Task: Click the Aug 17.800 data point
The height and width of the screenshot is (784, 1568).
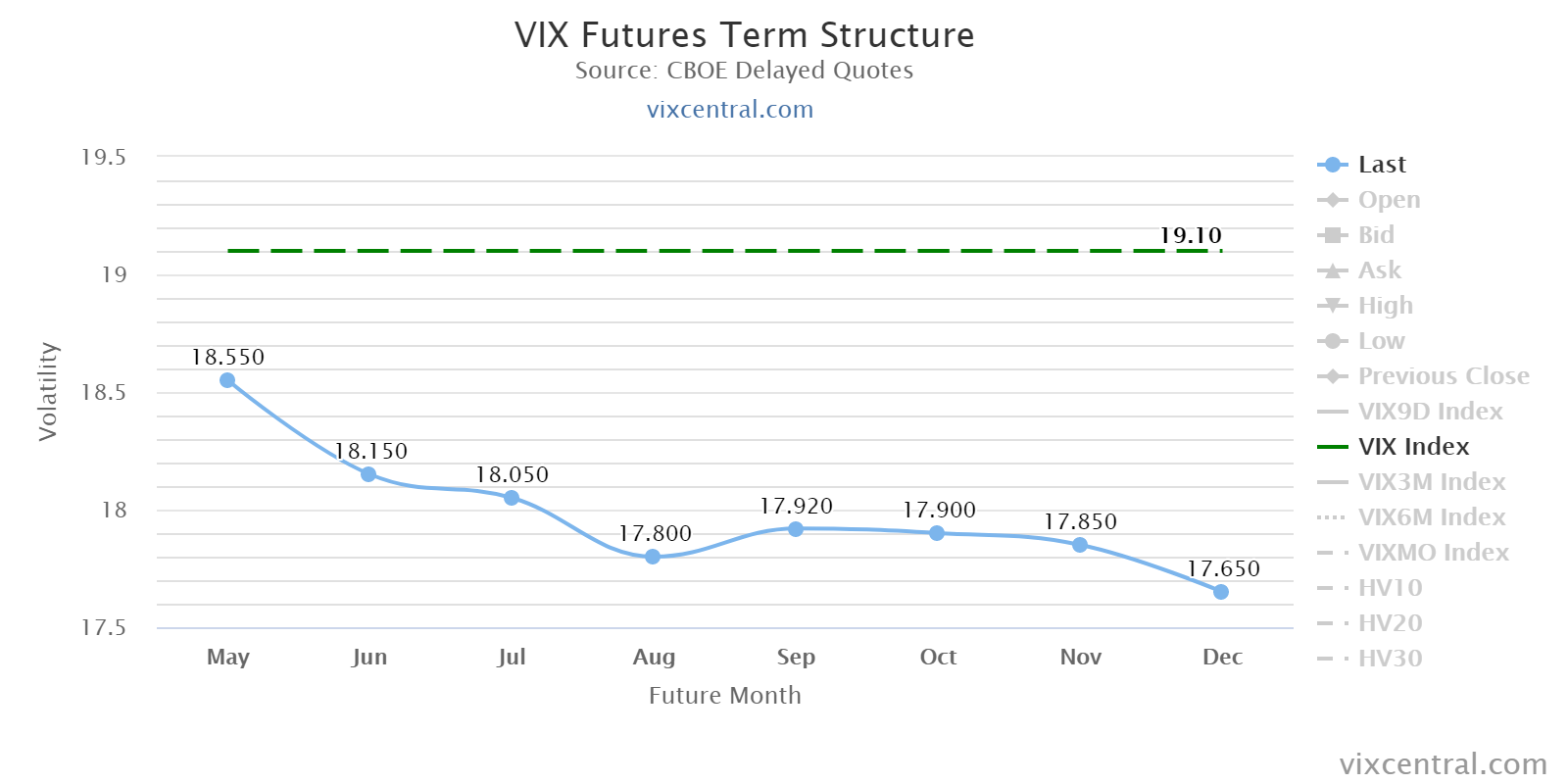Action: 653,557
